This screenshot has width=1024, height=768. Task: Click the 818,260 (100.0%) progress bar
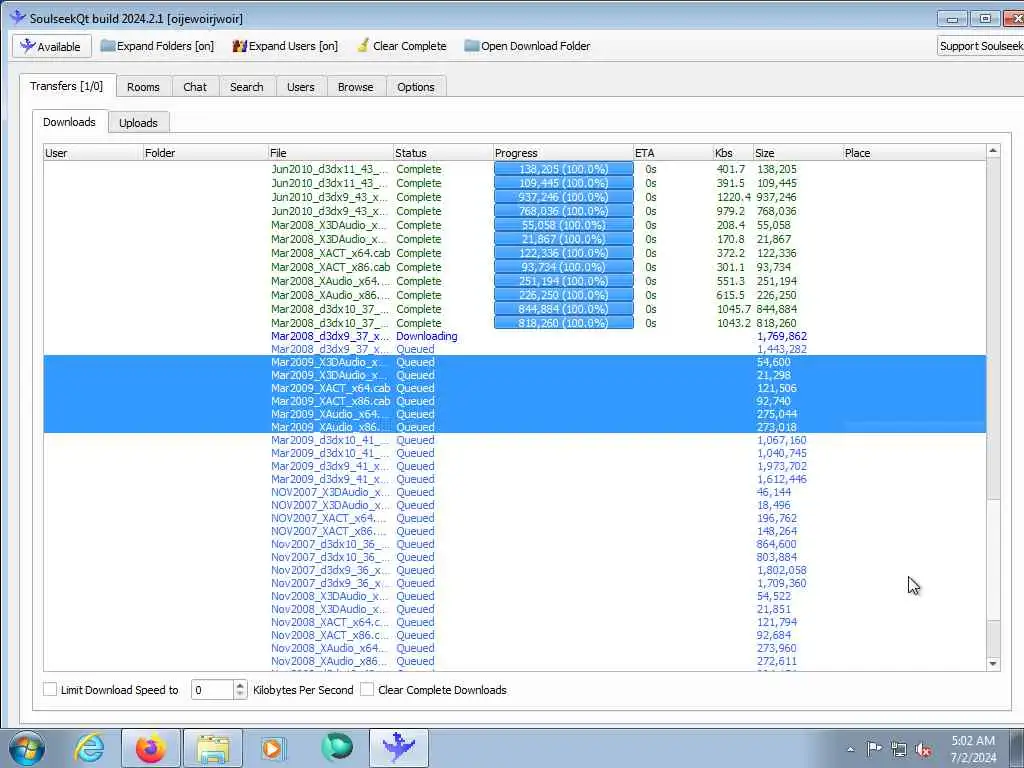click(x=564, y=323)
